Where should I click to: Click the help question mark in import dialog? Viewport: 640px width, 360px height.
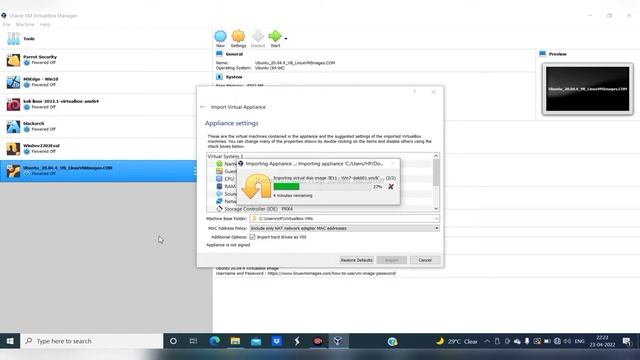tap(415, 92)
